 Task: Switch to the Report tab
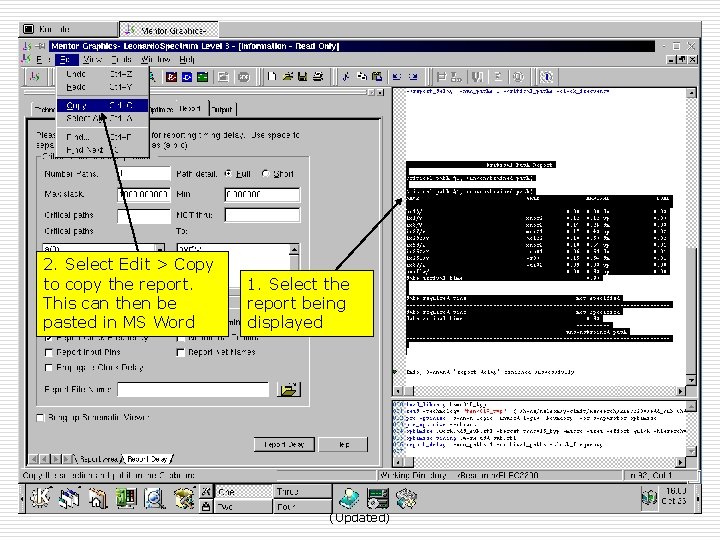pos(190,109)
